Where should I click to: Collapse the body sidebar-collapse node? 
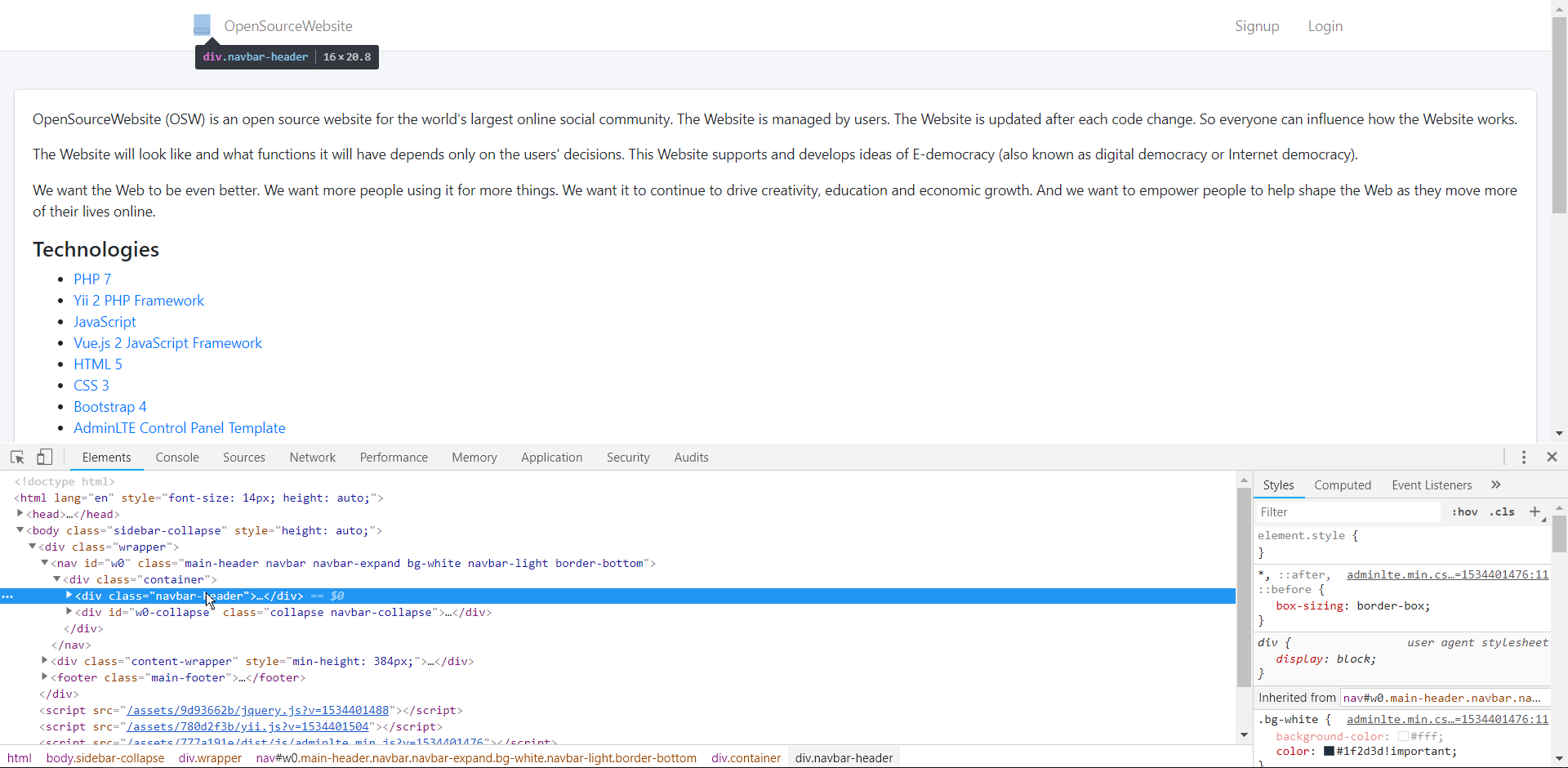(20, 530)
